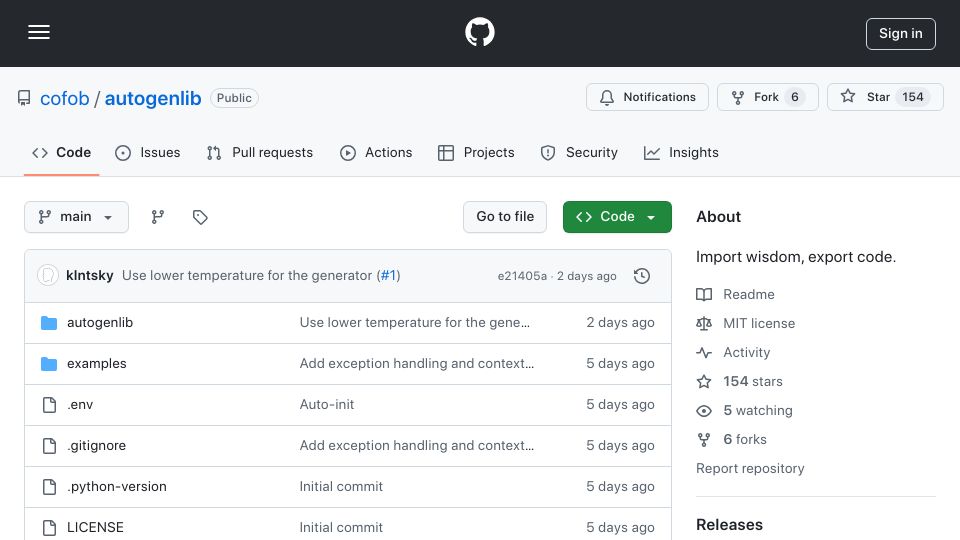Open the 'Auto-init' commit message
Screen dimensions: 960x540
click(327, 405)
